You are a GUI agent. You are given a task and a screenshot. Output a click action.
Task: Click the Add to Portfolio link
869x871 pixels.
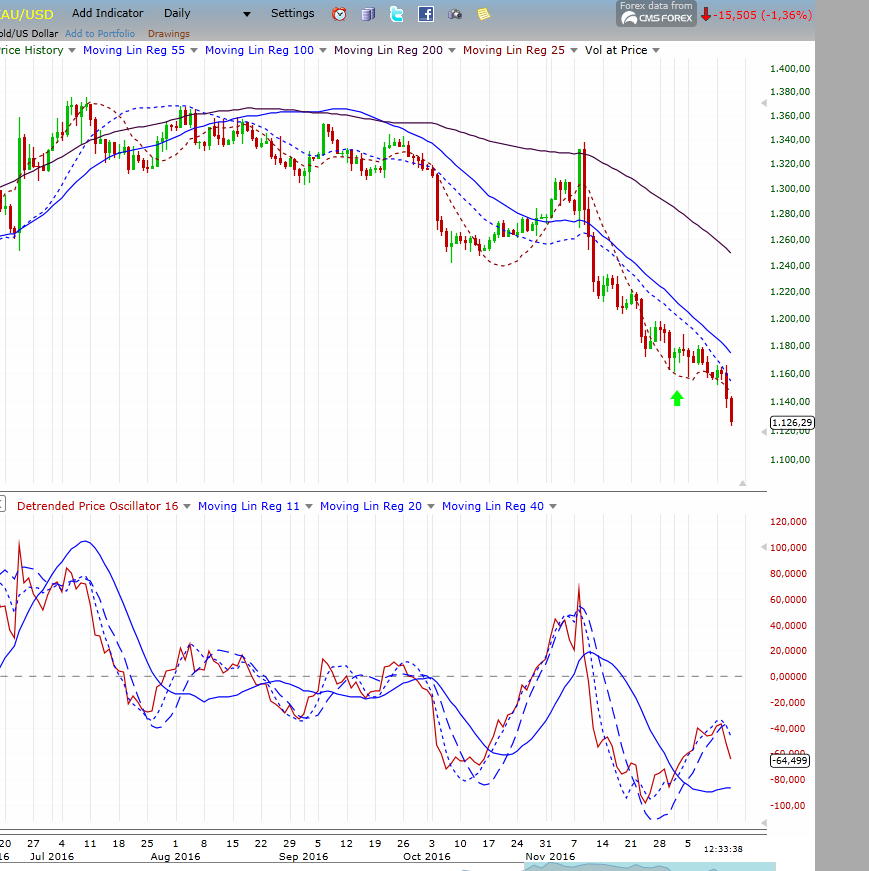tap(101, 34)
